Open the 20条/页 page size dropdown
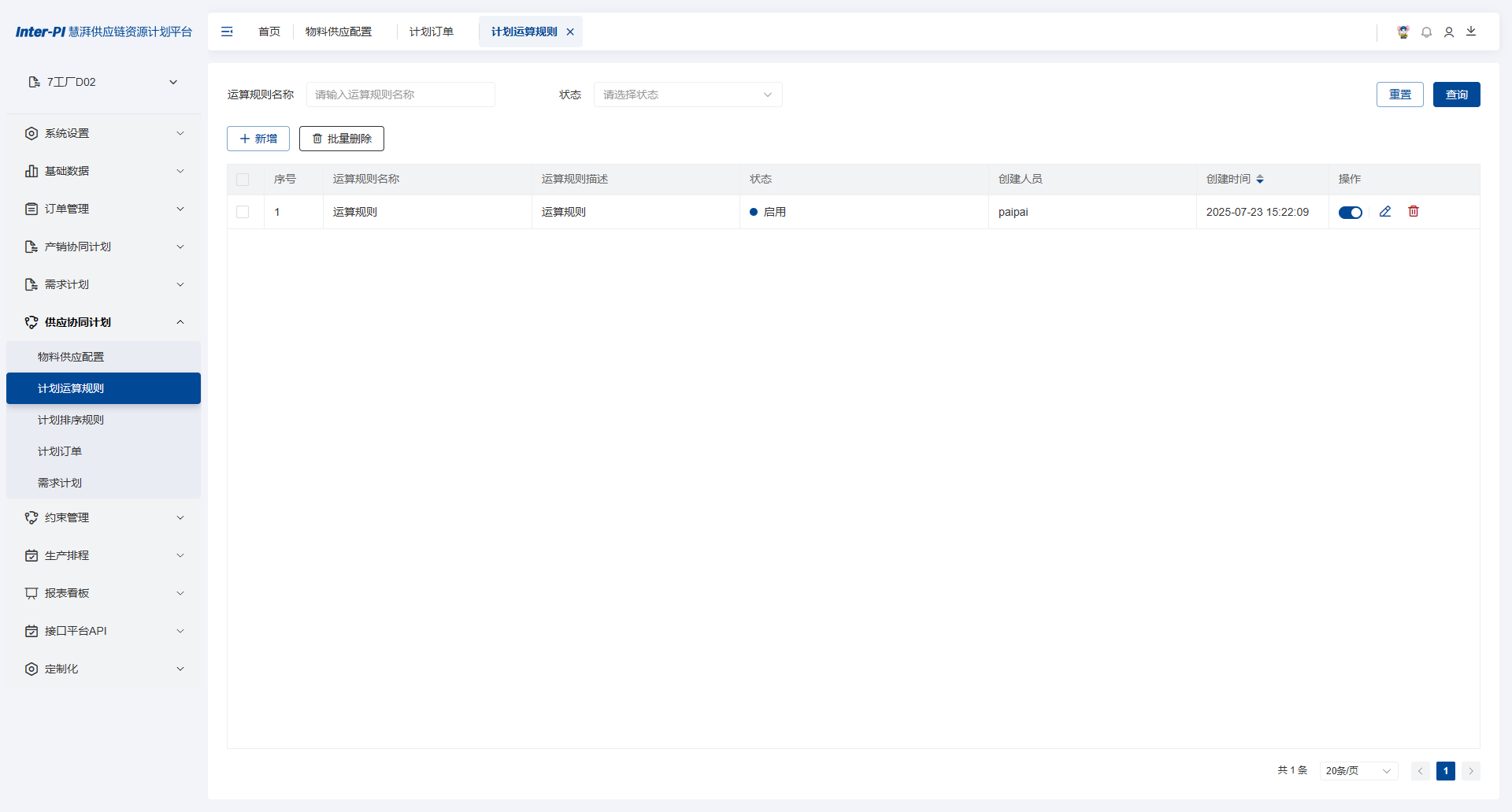Screen dimensions: 1512x812 (x=1357, y=771)
